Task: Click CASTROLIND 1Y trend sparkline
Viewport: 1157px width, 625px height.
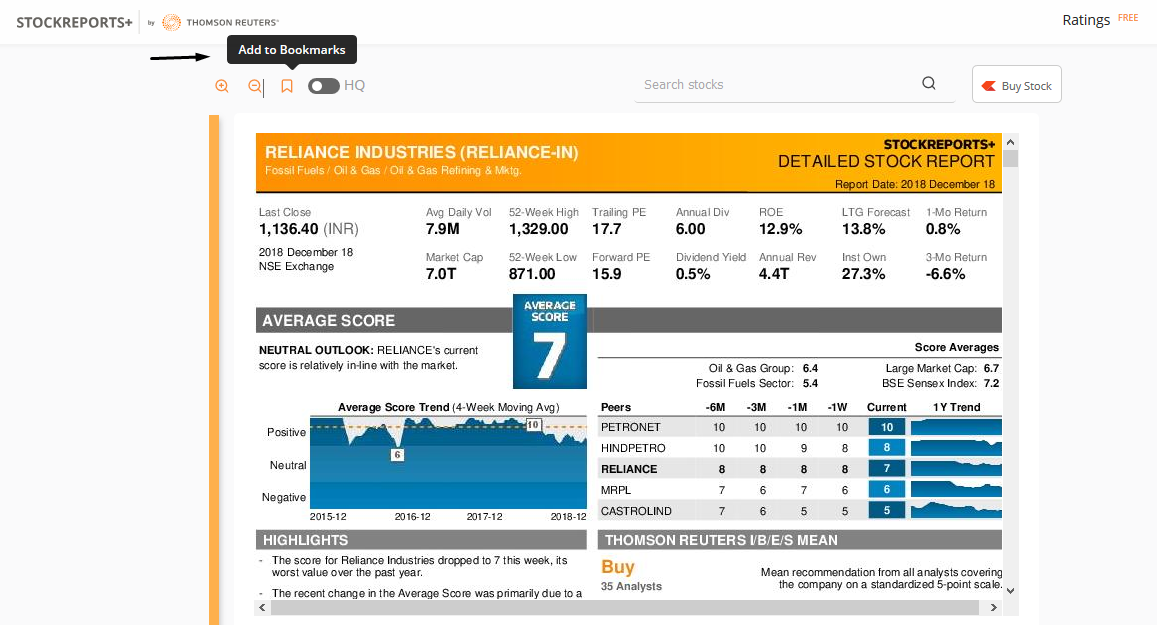Action: tap(956, 511)
